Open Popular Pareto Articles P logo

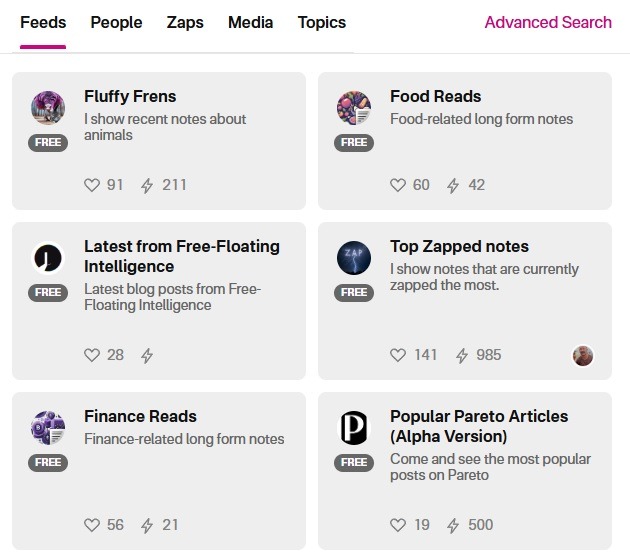click(354, 428)
